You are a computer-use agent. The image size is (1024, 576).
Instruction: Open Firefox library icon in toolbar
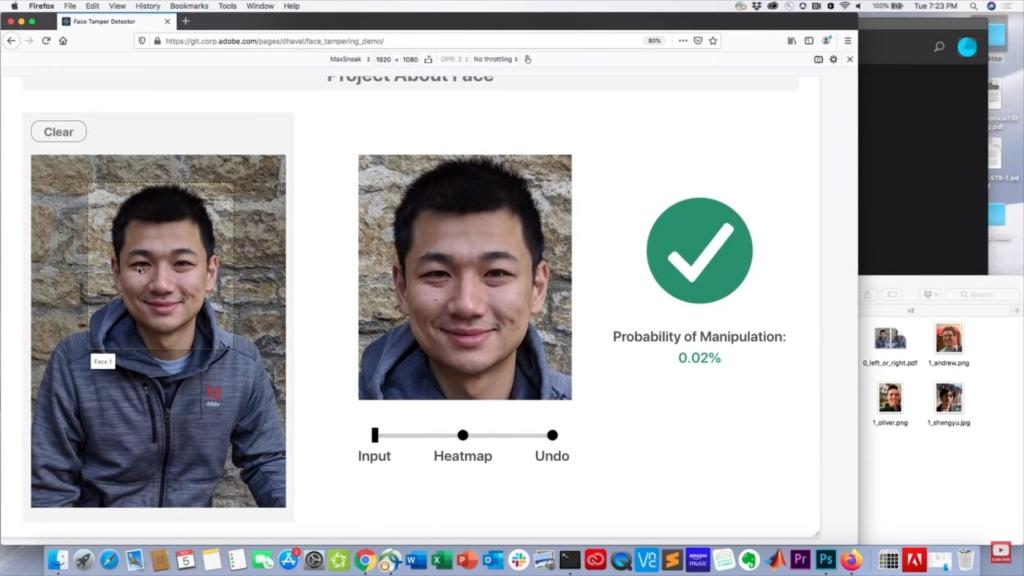792,41
